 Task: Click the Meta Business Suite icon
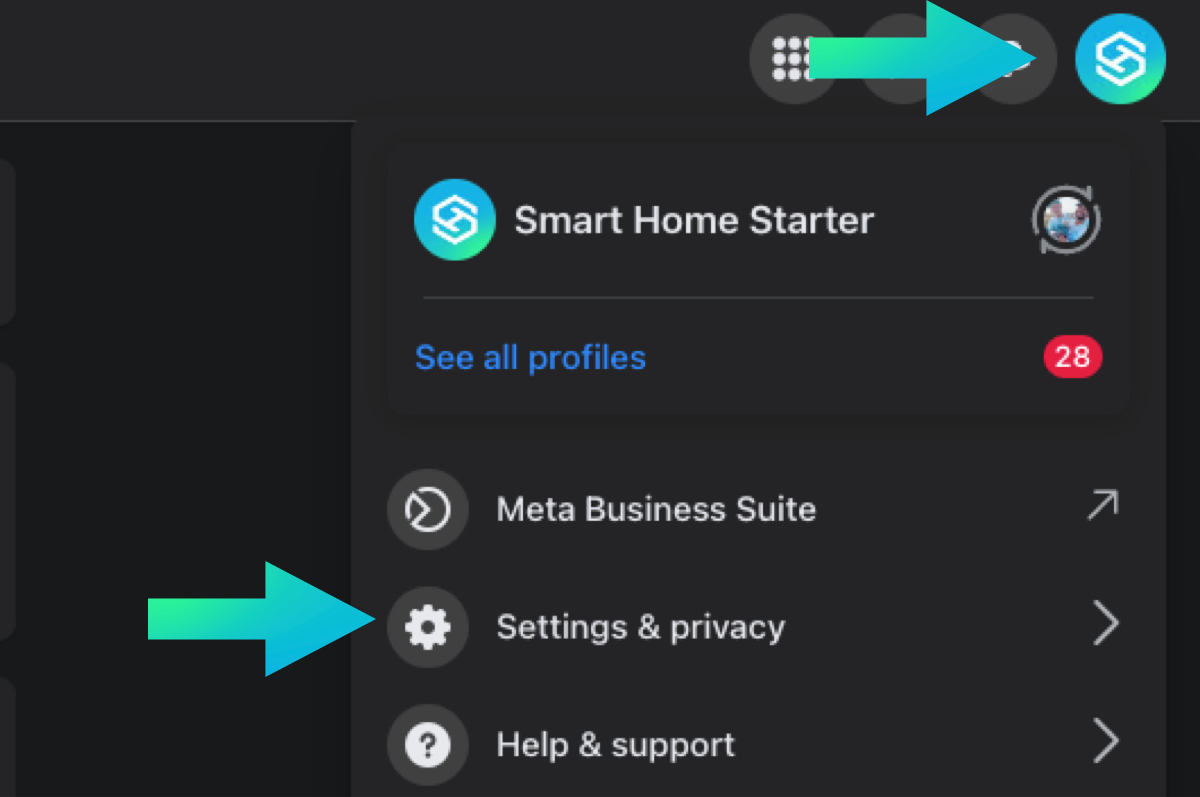point(427,510)
